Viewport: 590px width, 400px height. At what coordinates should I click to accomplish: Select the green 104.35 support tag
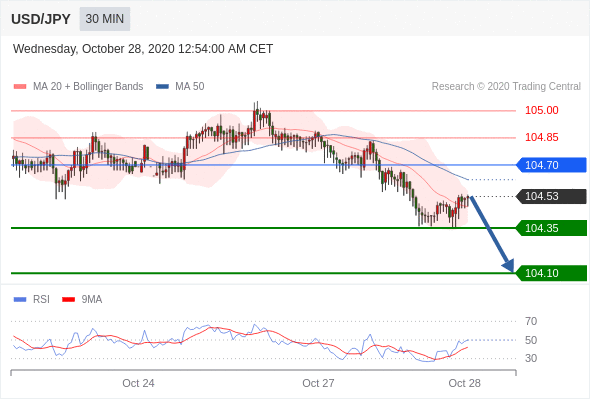coord(551,228)
